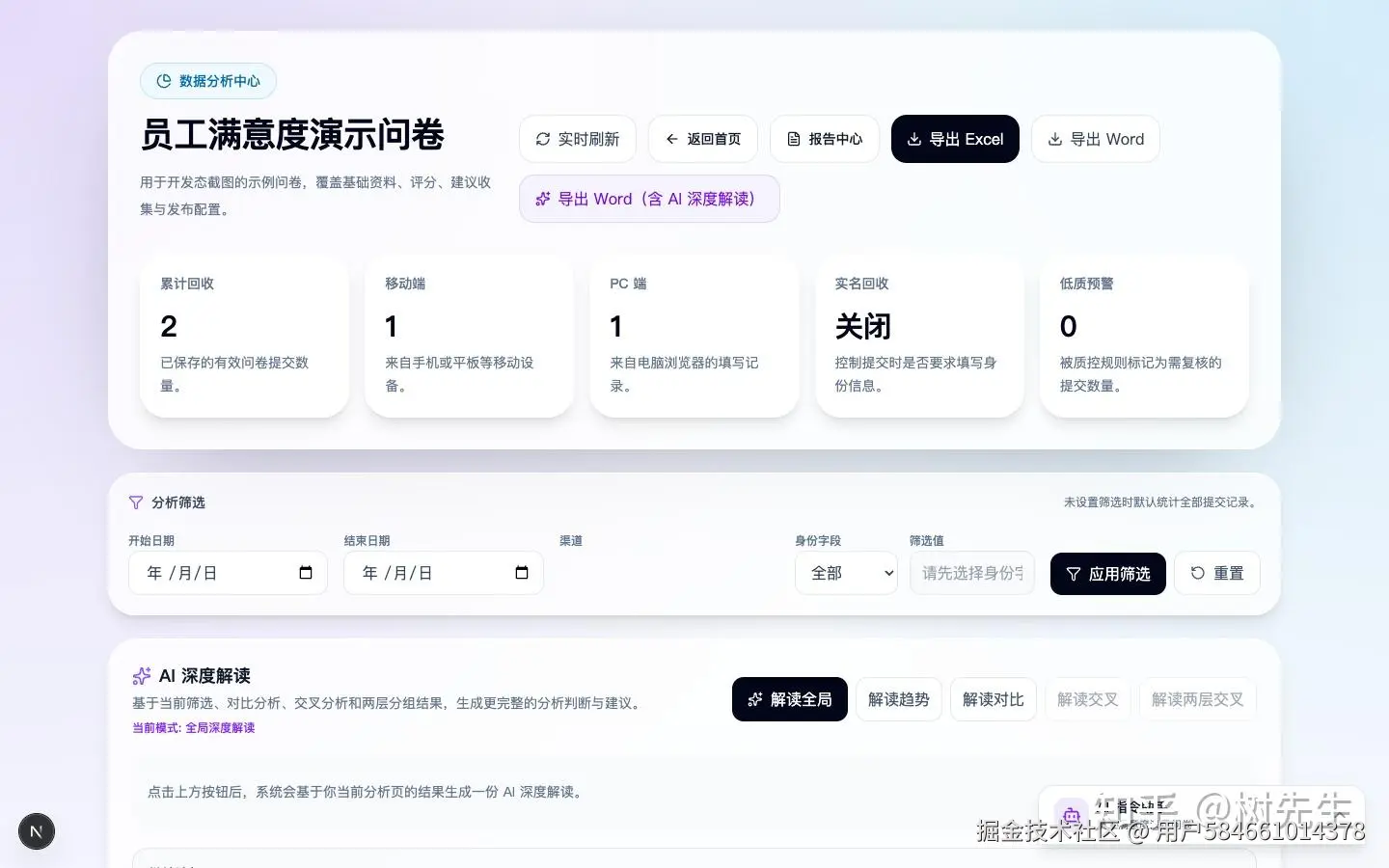Export data with 导出 Excel button
This screenshot has height=868, width=1389.
955,139
